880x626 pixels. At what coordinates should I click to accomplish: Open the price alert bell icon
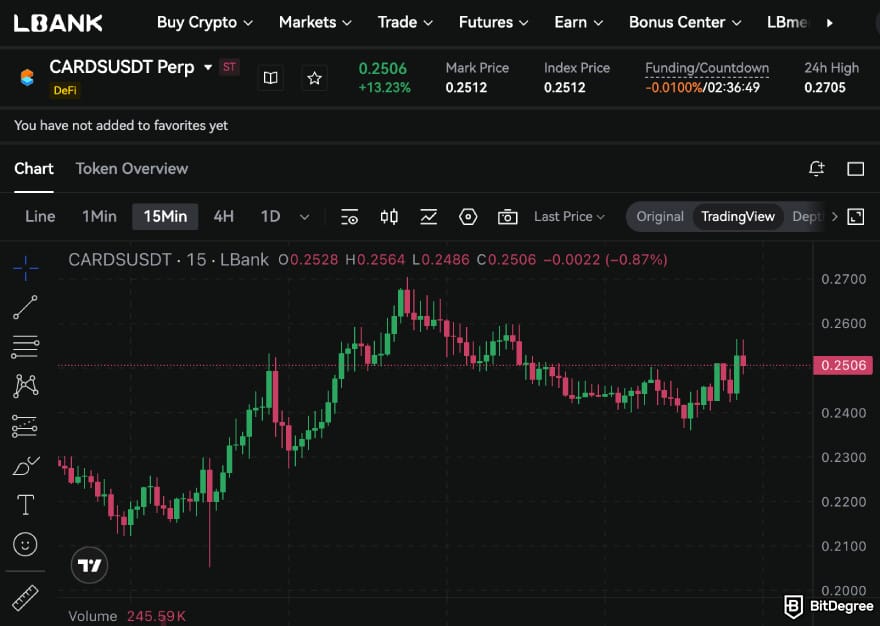(x=817, y=168)
